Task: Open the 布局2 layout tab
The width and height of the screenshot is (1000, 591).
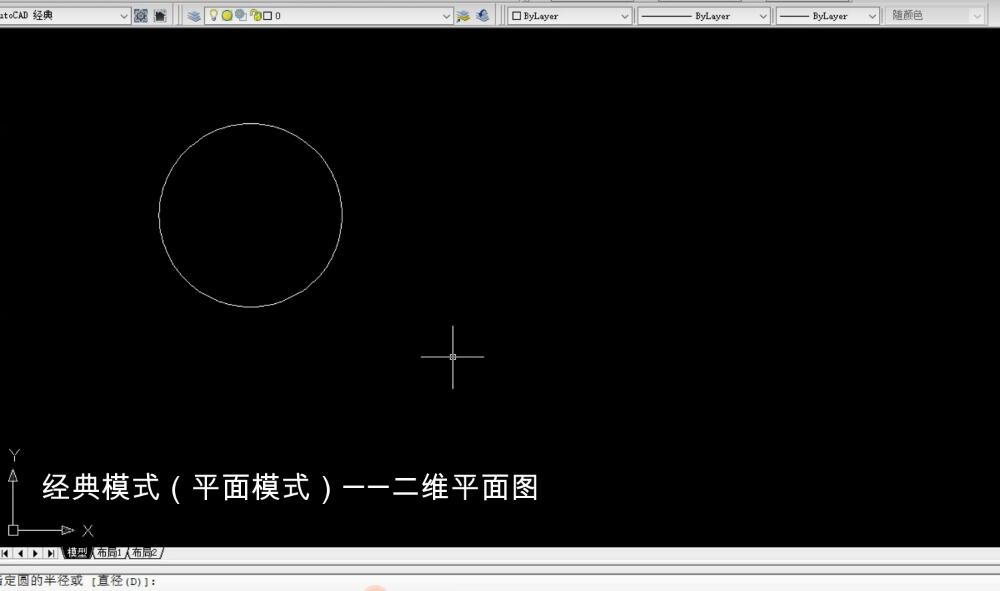Action: [x=145, y=551]
